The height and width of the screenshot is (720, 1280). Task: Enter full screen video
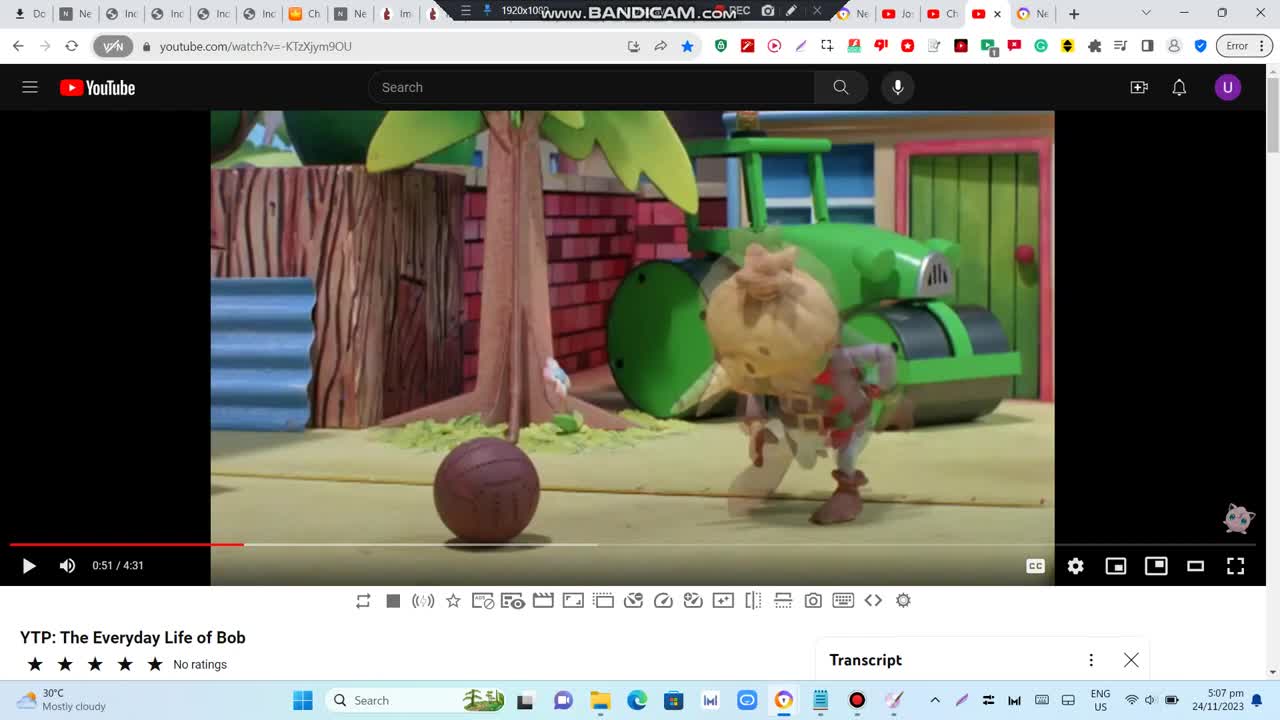pyautogui.click(x=1235, y=566)
